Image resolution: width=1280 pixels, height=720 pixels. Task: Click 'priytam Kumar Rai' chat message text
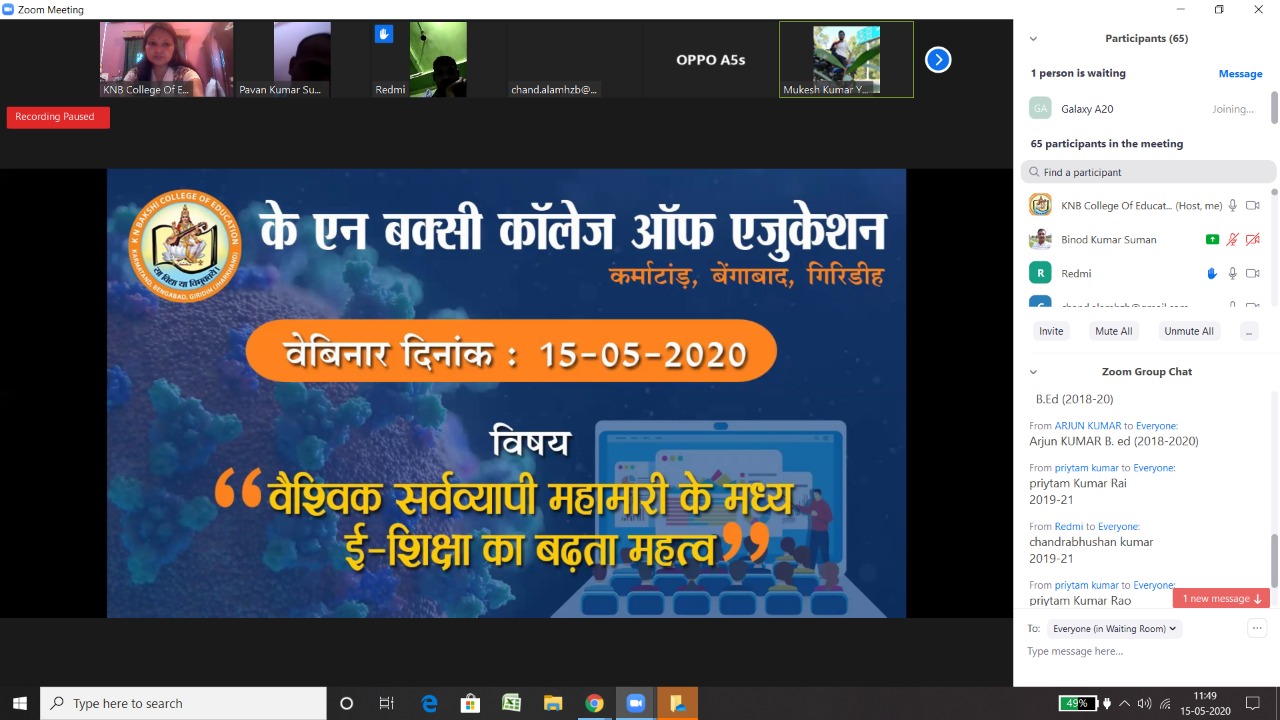pos(1078,483)
